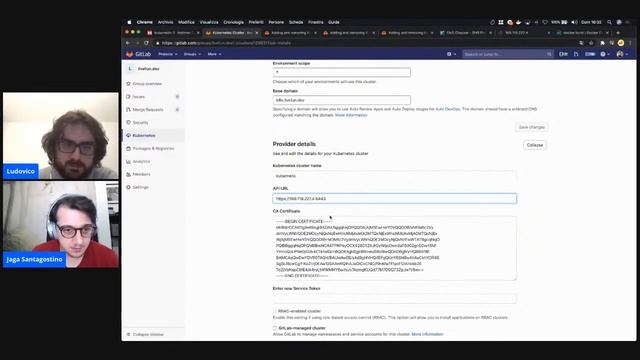Open merge requests icon in top navbar
Screen dimensions: 640x360
coord(576,54)
